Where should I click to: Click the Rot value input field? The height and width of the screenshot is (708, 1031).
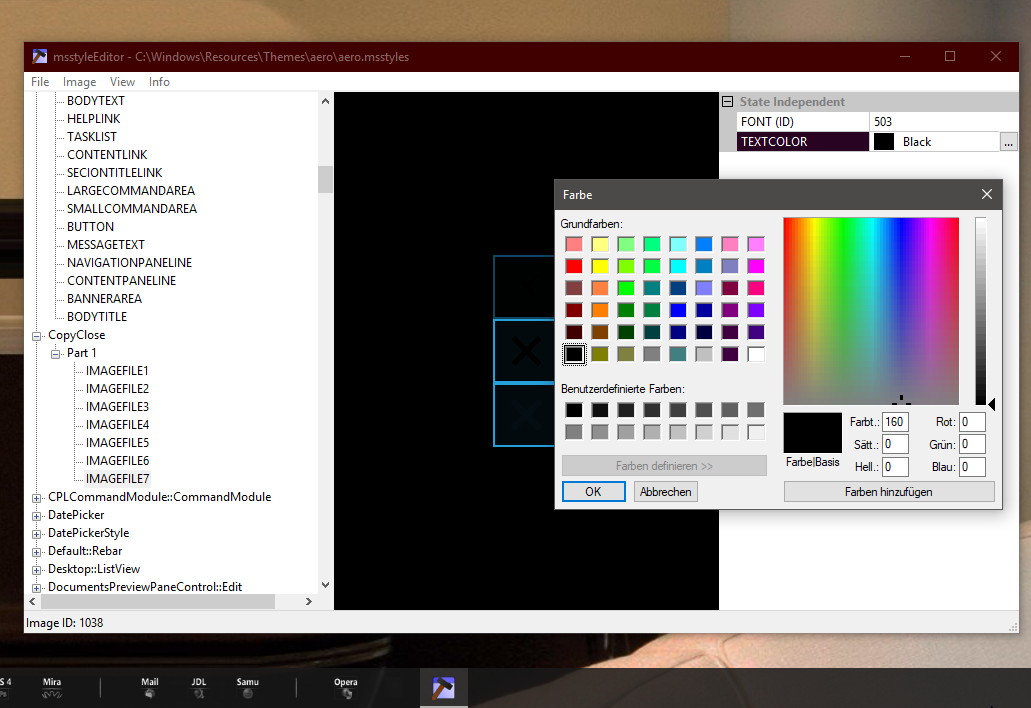tap(972, 422)
